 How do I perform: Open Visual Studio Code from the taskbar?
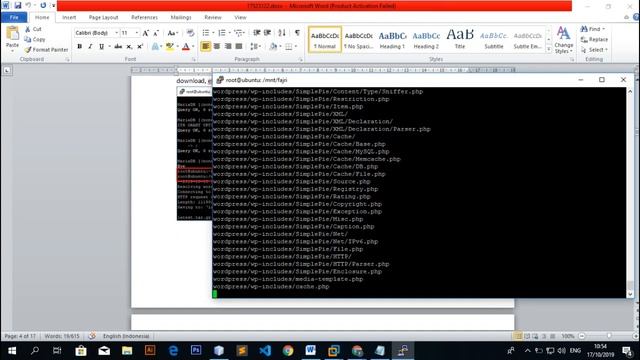(x=265, y=350)
